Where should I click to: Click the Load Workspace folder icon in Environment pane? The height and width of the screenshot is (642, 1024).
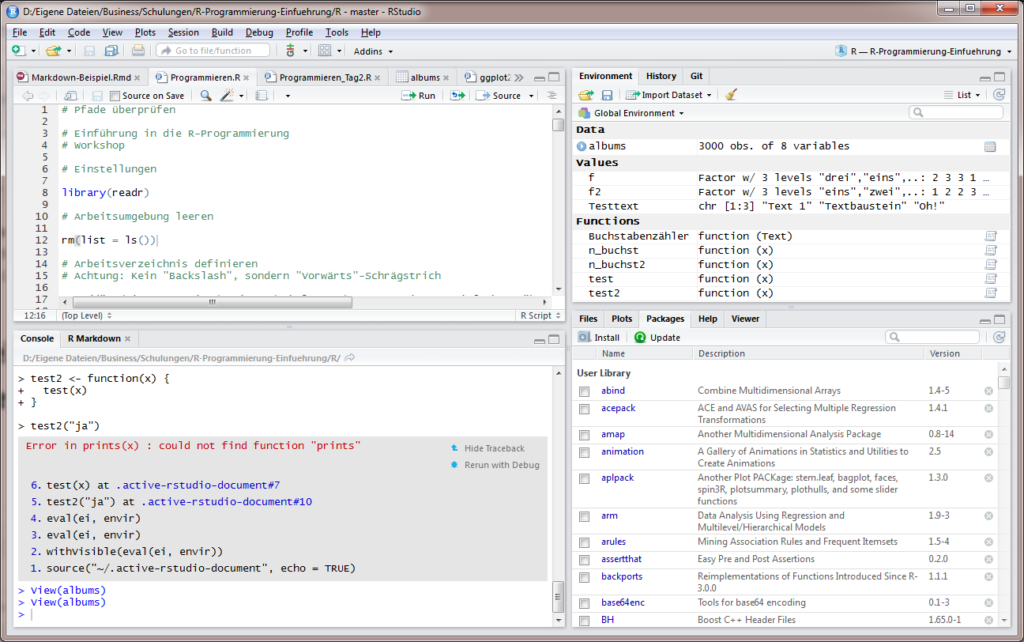tap(586, 95)
